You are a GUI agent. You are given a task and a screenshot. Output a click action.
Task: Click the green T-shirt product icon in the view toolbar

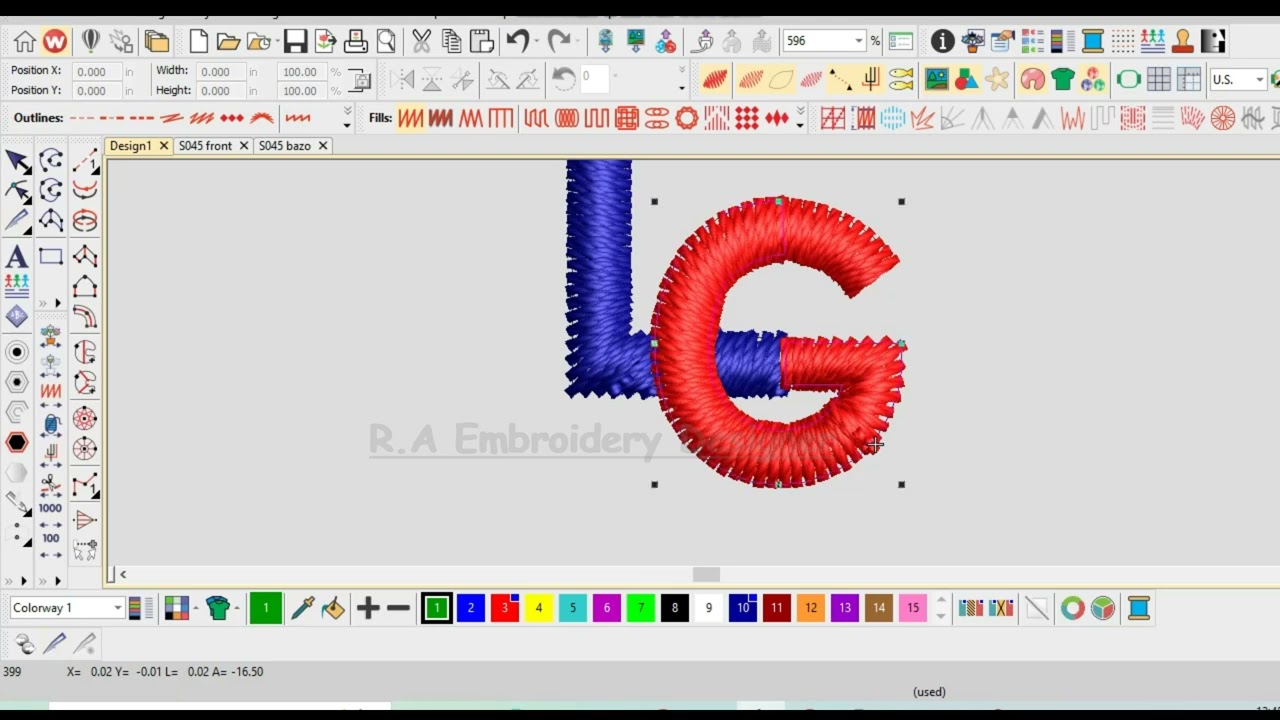click(1063, 79)
